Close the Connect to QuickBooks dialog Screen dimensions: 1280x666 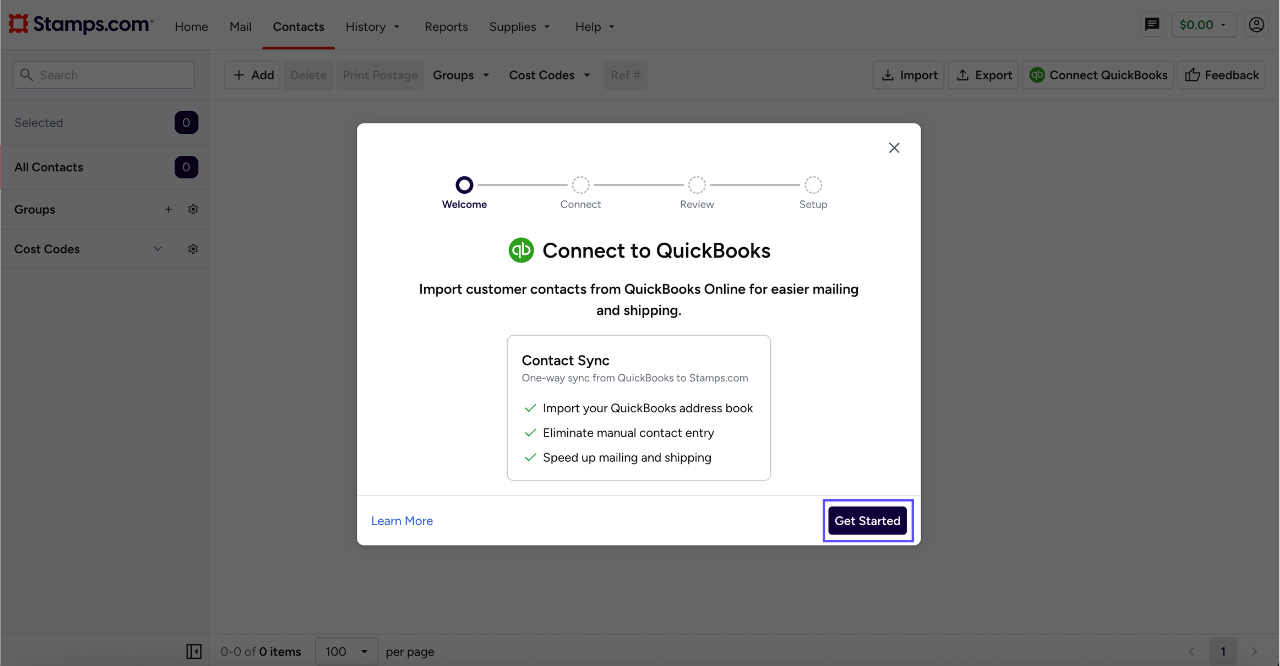click(894, 148)
